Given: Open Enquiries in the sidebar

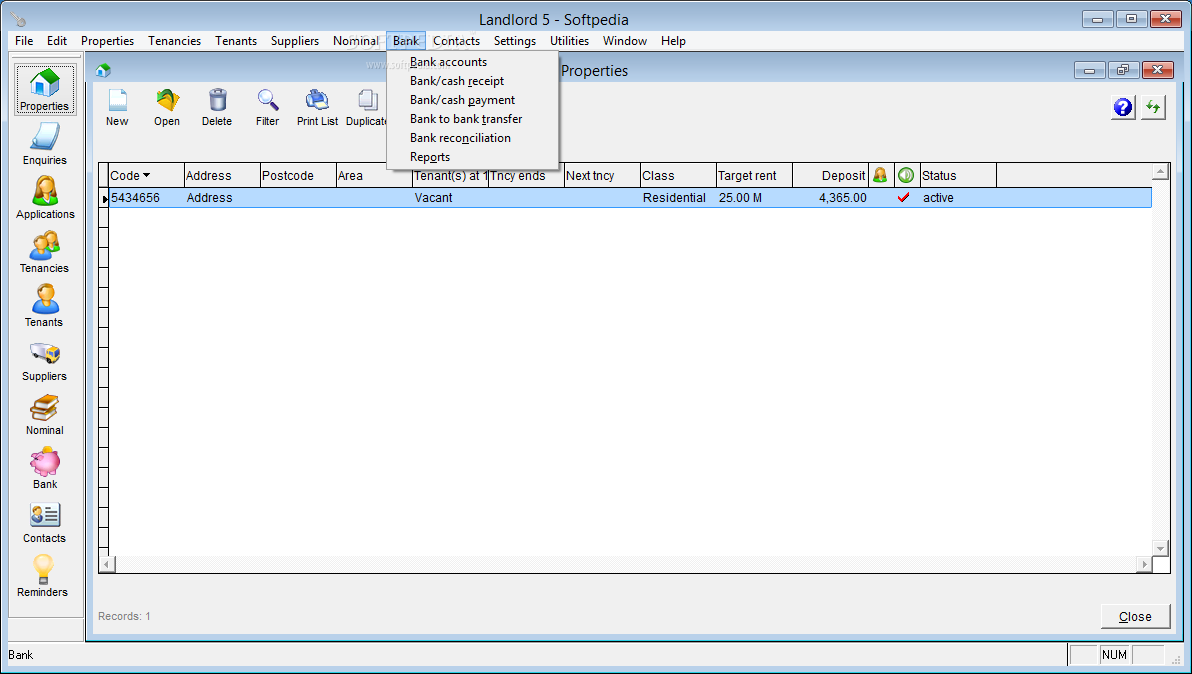Looking at the screenshot, I should tap(45, 144).
